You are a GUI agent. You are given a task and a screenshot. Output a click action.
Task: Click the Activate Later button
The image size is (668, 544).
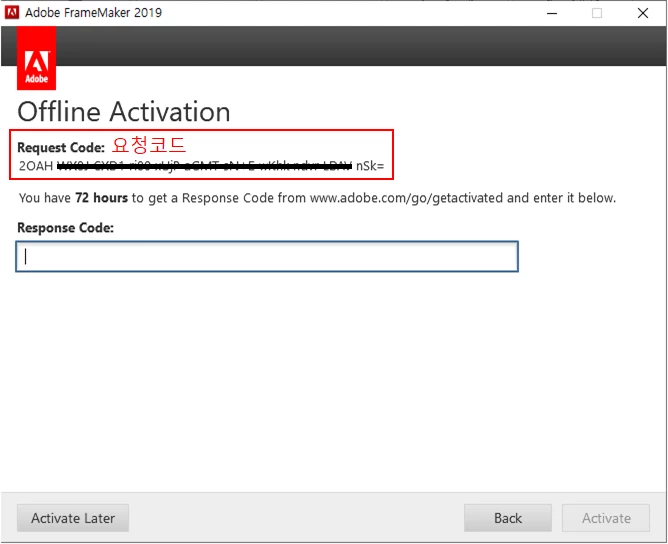click(x=73, y=518)
